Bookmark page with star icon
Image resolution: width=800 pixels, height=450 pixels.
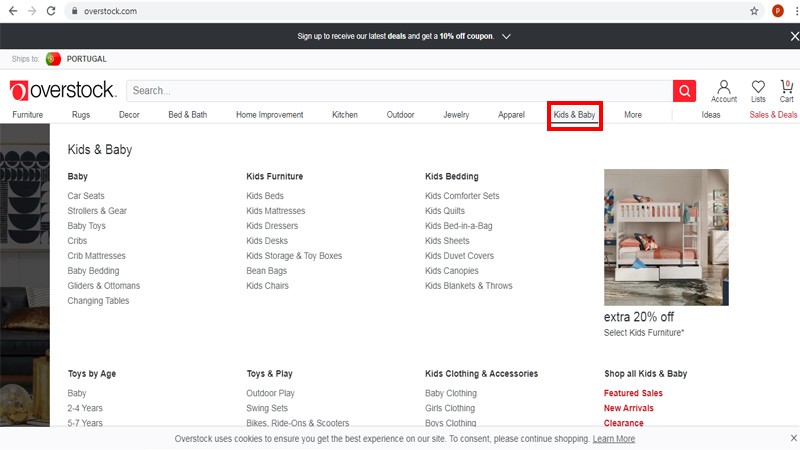click(x=754, y=11)
